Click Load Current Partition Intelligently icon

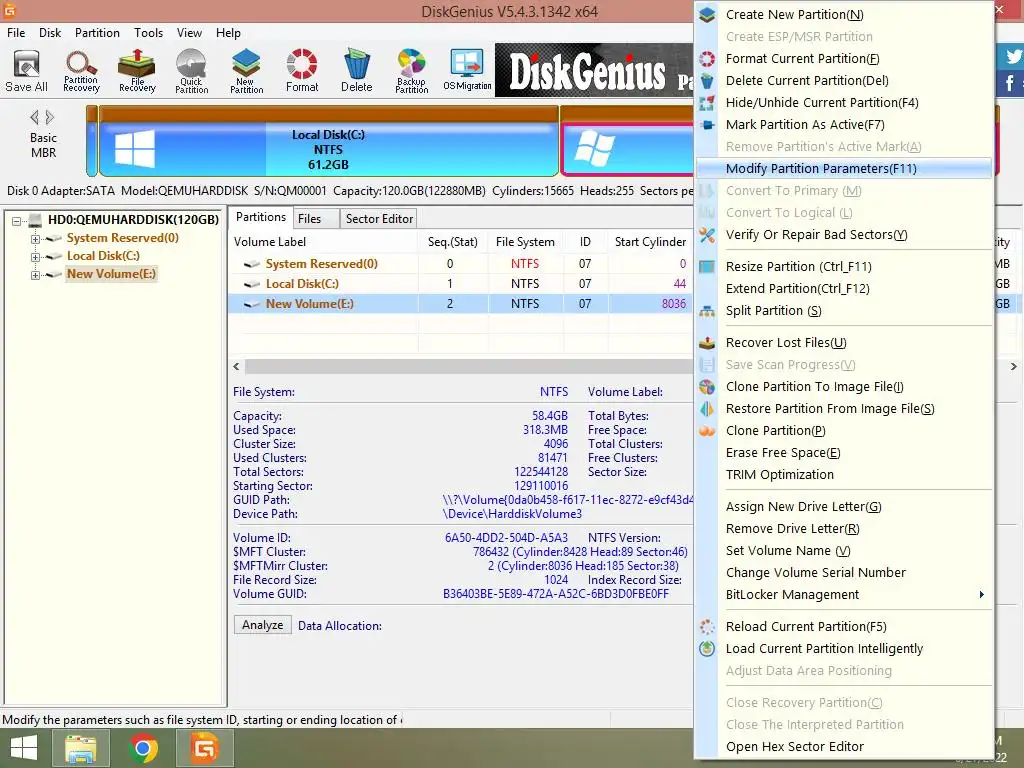click(707, 648)
